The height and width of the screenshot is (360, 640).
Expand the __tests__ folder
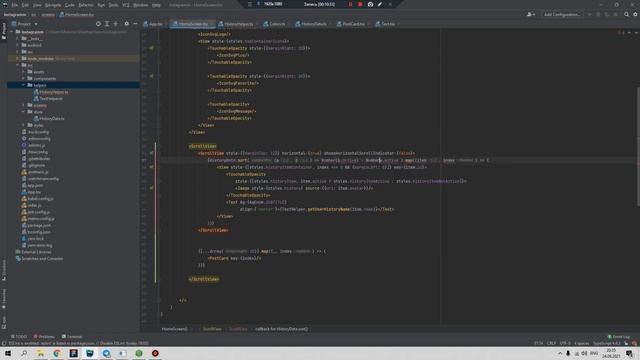click(18, 38)
